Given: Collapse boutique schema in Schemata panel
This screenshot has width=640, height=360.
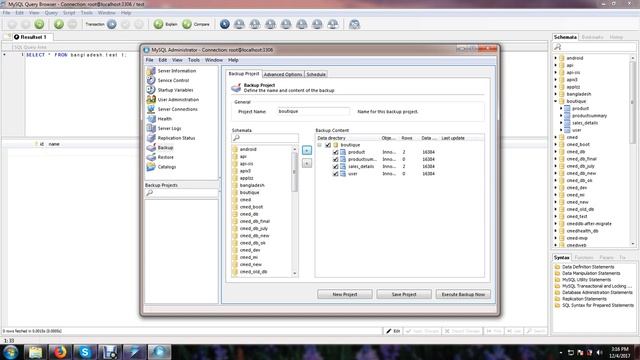Looking at the screenshot, I should (556, 101).
